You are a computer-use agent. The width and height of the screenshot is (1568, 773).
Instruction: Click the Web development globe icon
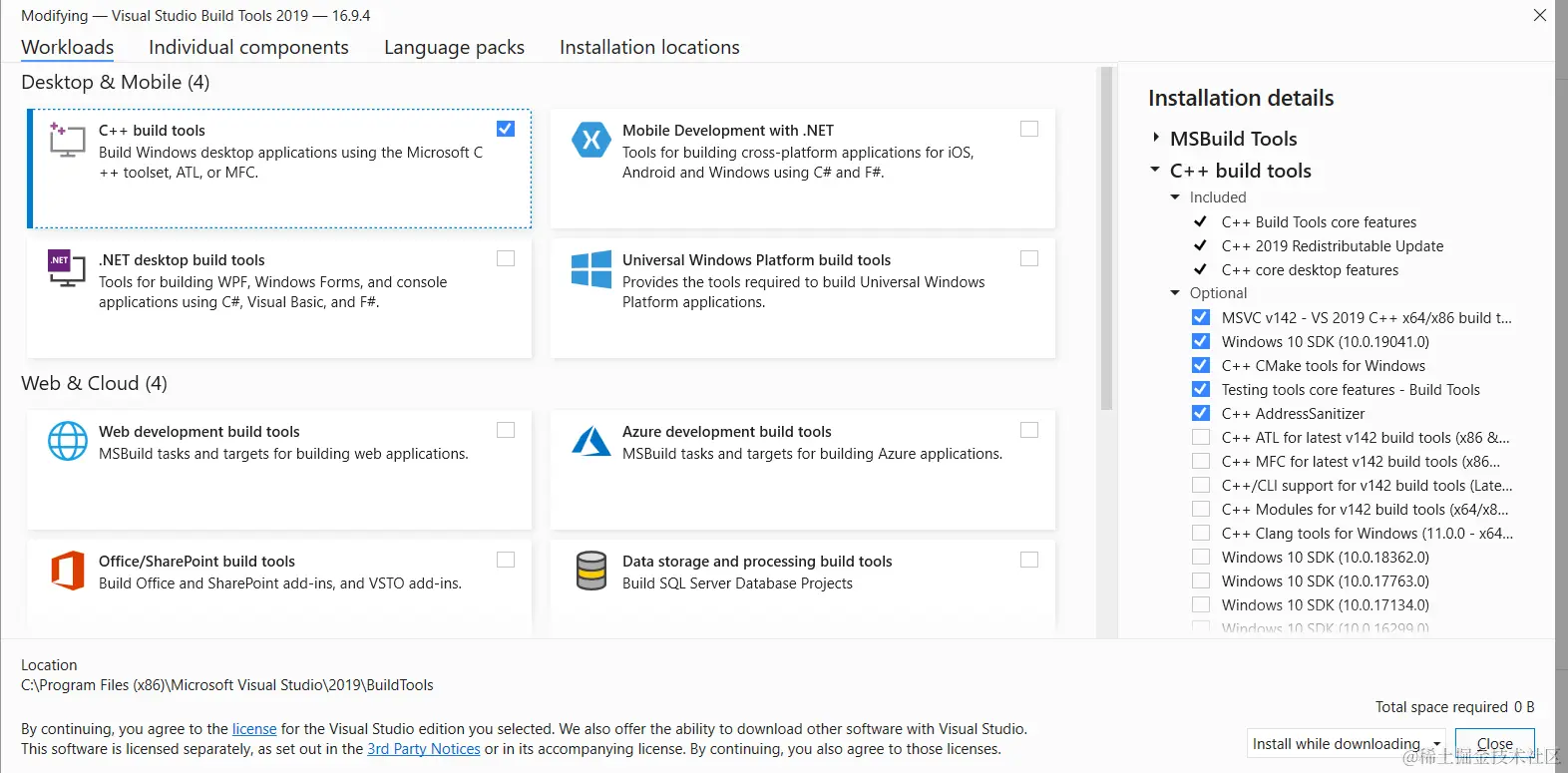(x=67, y=441)
